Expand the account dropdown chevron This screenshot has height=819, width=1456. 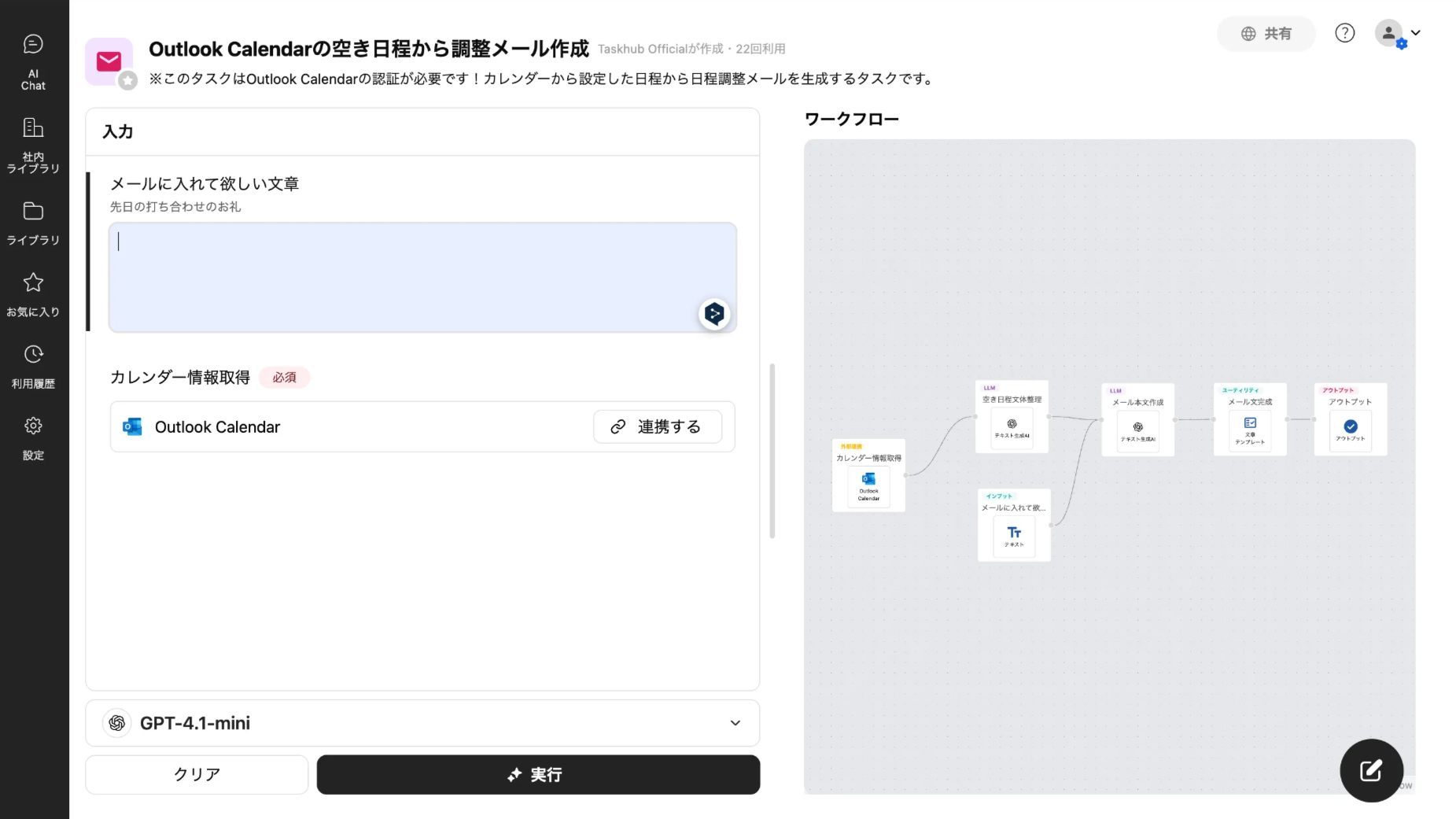(1416, 33)
